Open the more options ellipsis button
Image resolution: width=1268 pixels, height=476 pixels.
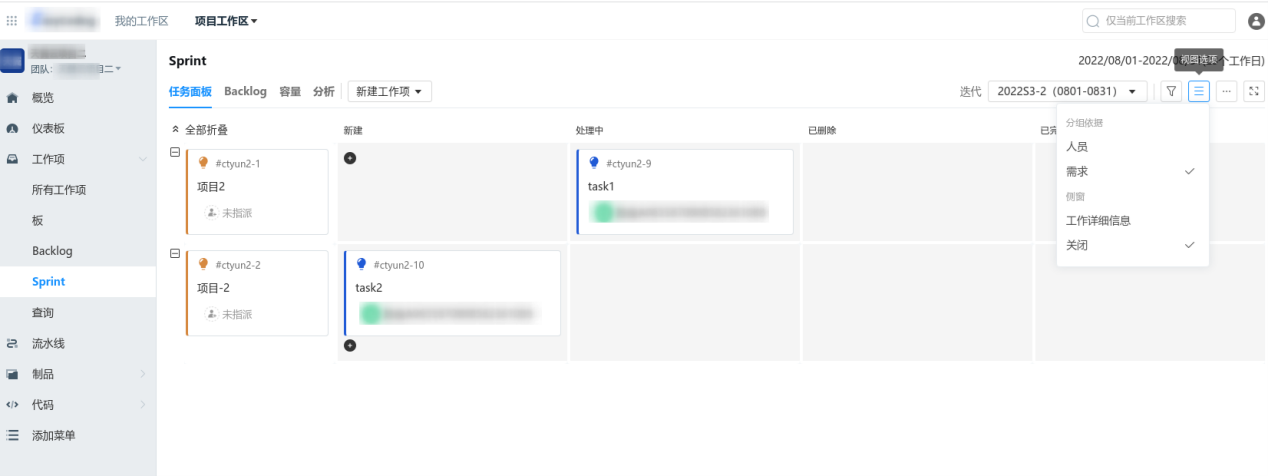point(1226,91)
